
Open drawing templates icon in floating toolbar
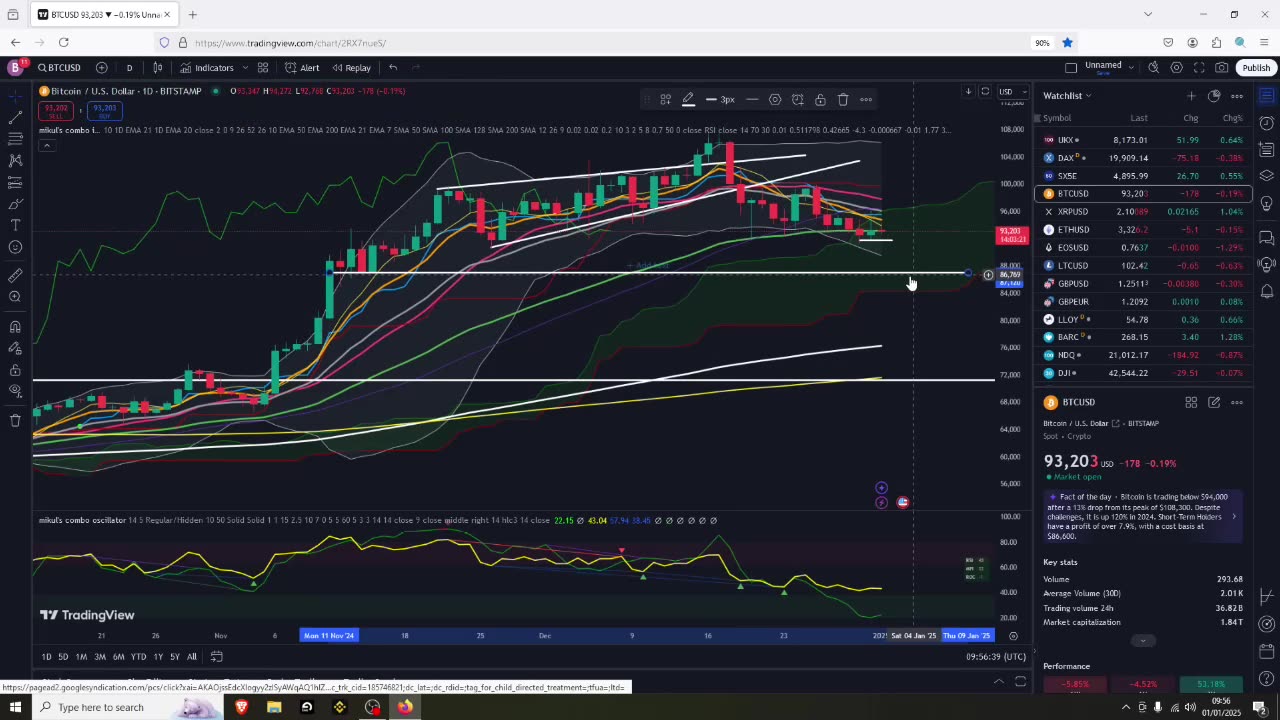665,99
